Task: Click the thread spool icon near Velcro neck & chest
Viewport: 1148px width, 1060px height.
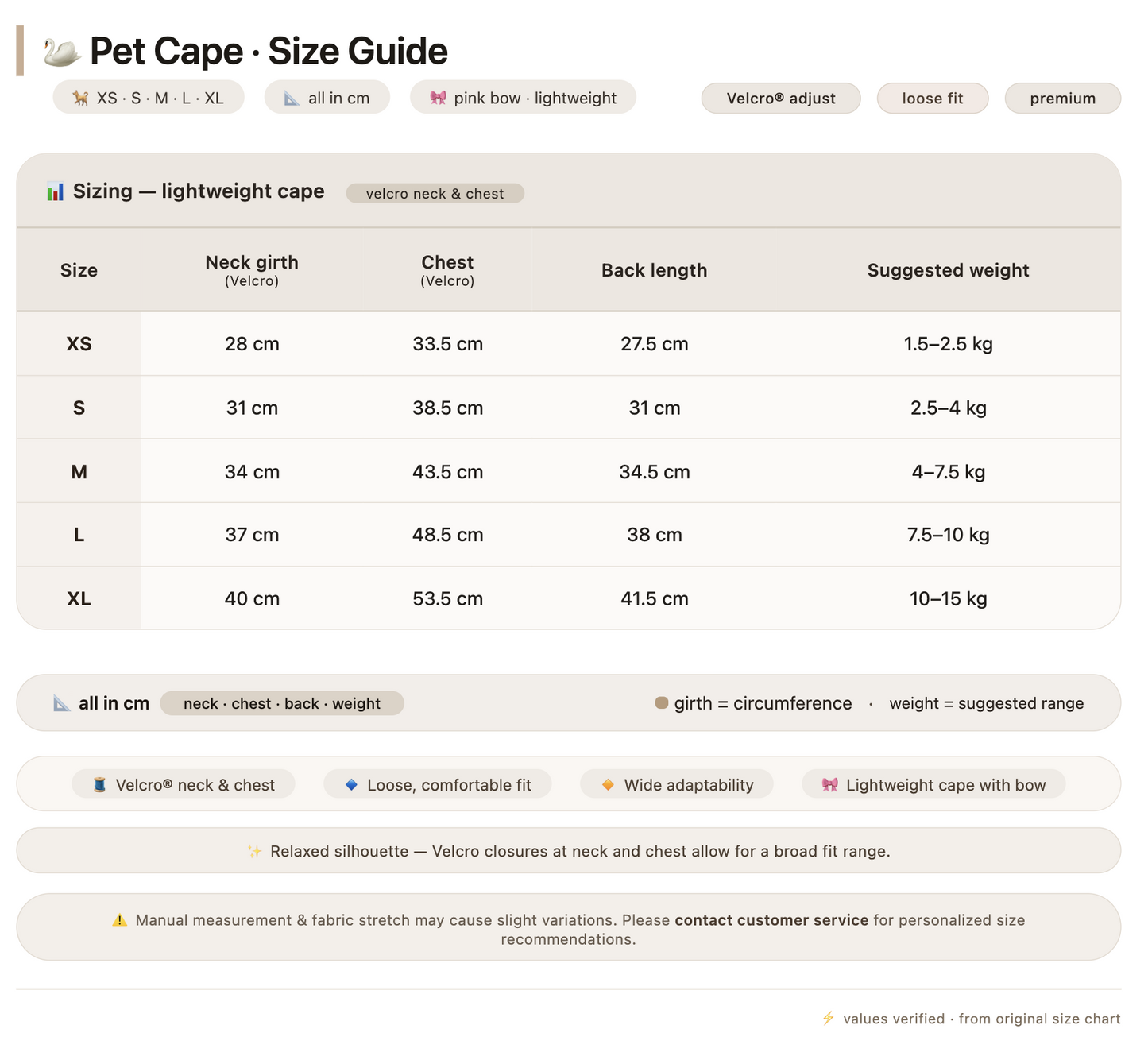Action: point(99,785)
